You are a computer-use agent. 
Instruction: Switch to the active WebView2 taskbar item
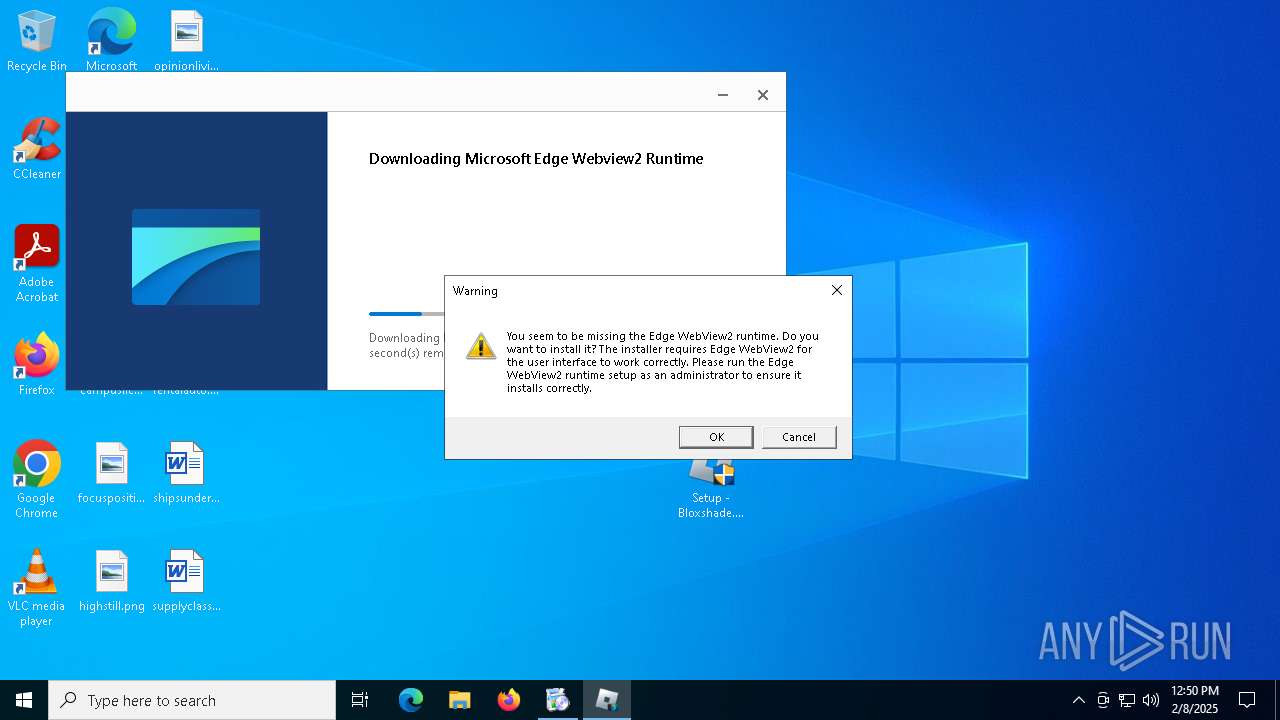tap(607, 700)
